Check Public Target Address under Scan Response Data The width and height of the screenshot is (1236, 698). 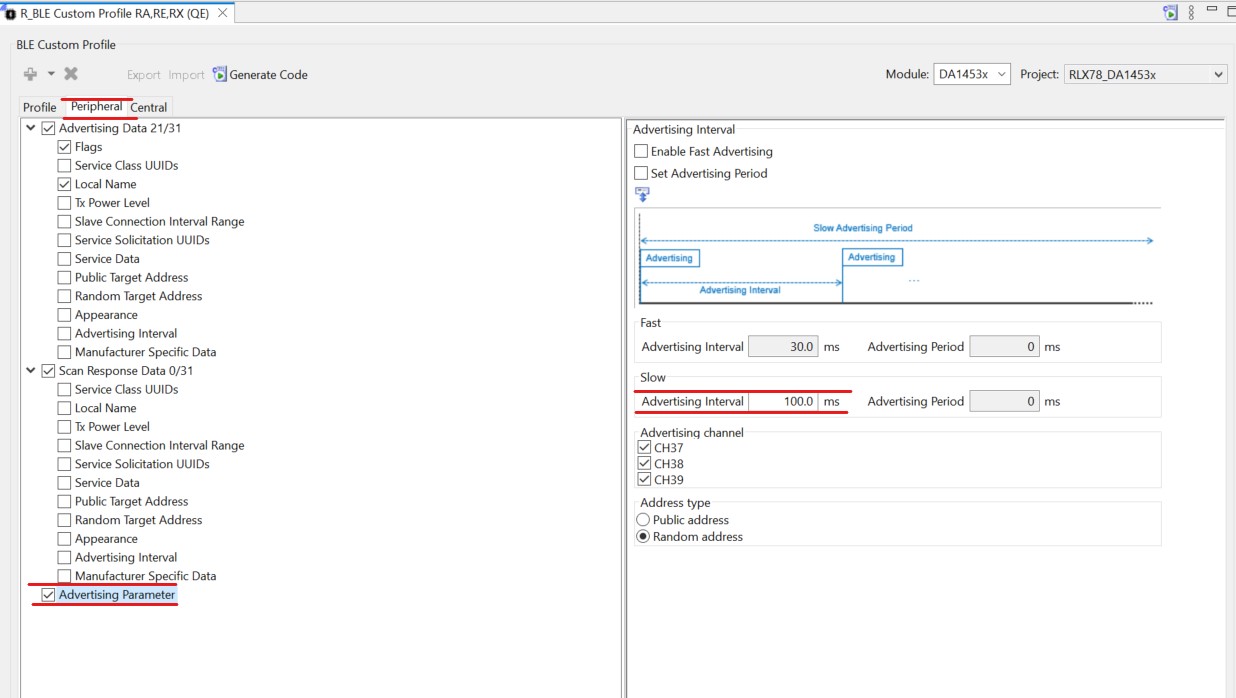click(x=64, y=501)
